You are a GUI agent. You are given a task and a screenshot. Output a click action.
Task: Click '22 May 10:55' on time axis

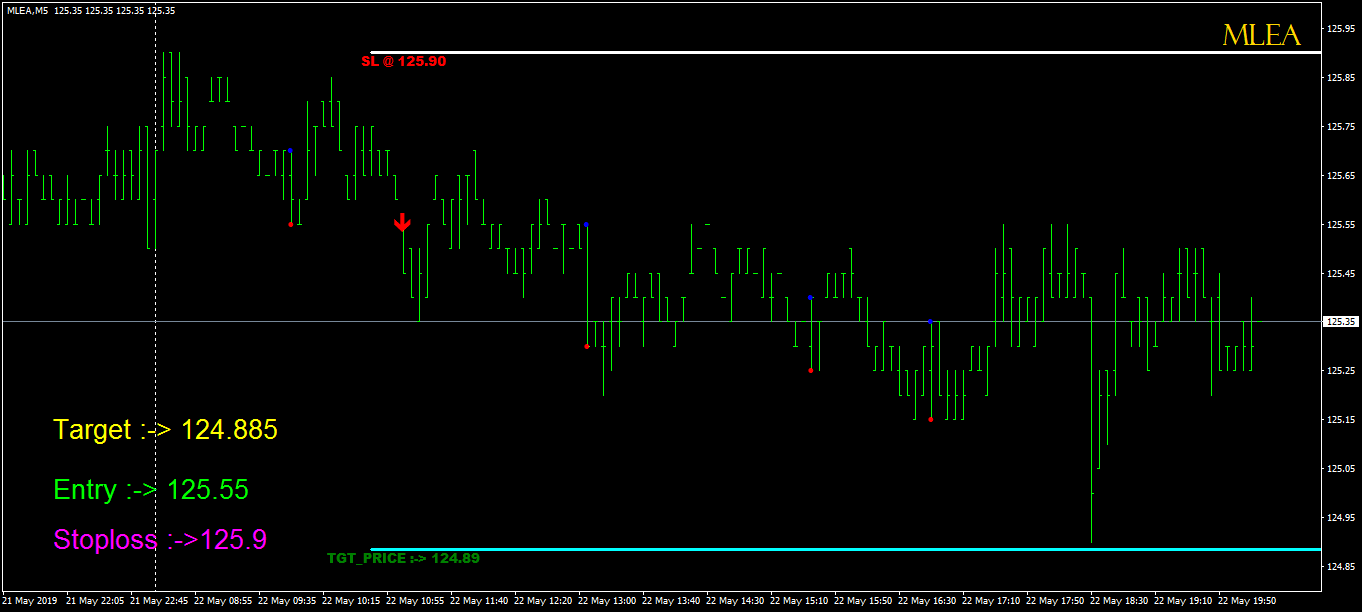click(x=415, y=601)
